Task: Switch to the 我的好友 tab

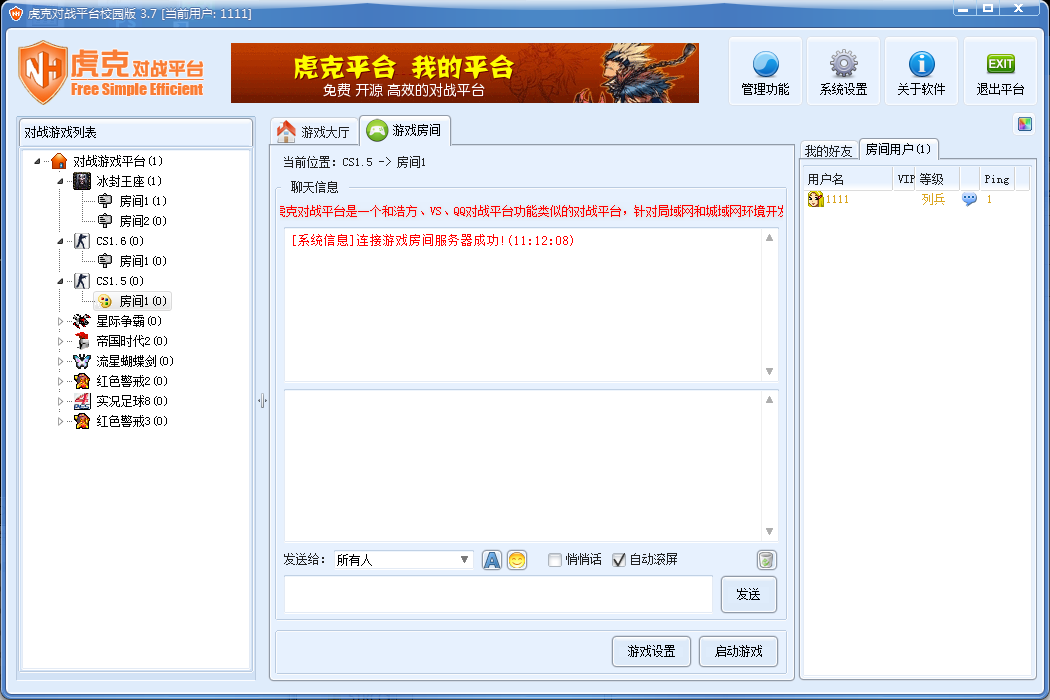Action: (x=829, y=151)
